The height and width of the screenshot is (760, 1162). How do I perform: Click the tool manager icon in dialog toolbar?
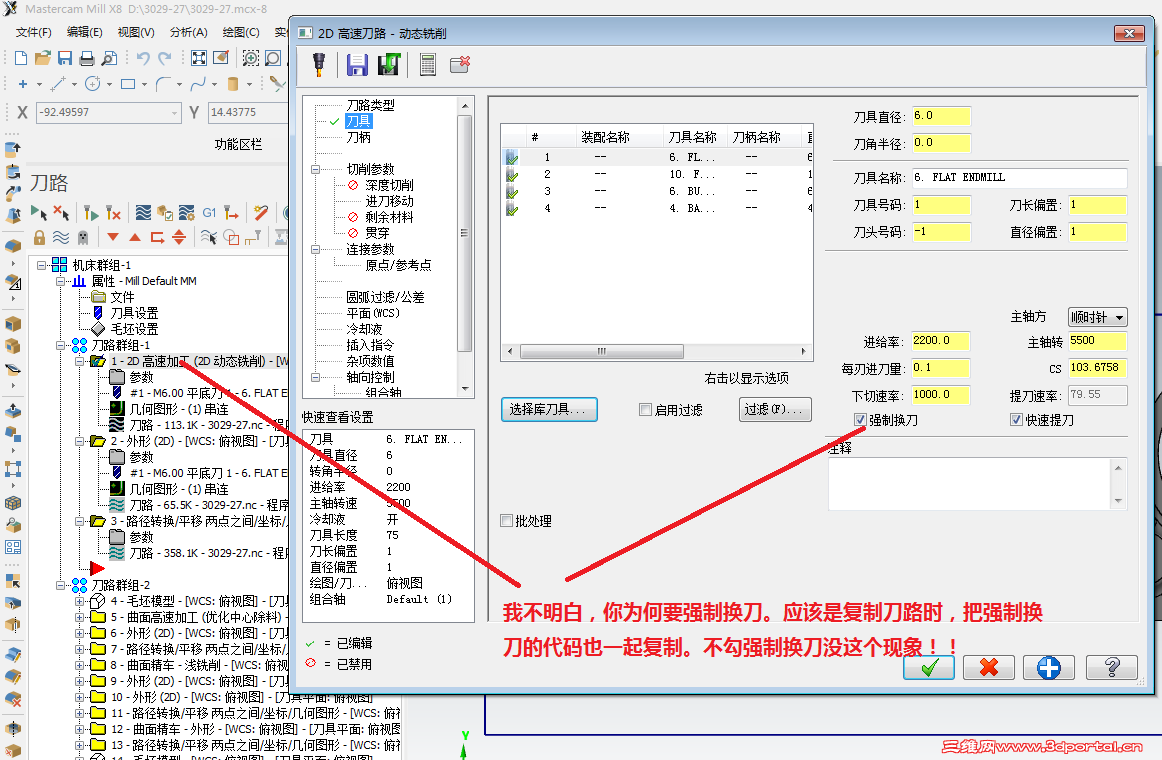pyautogui.click(x=319, y=64)
